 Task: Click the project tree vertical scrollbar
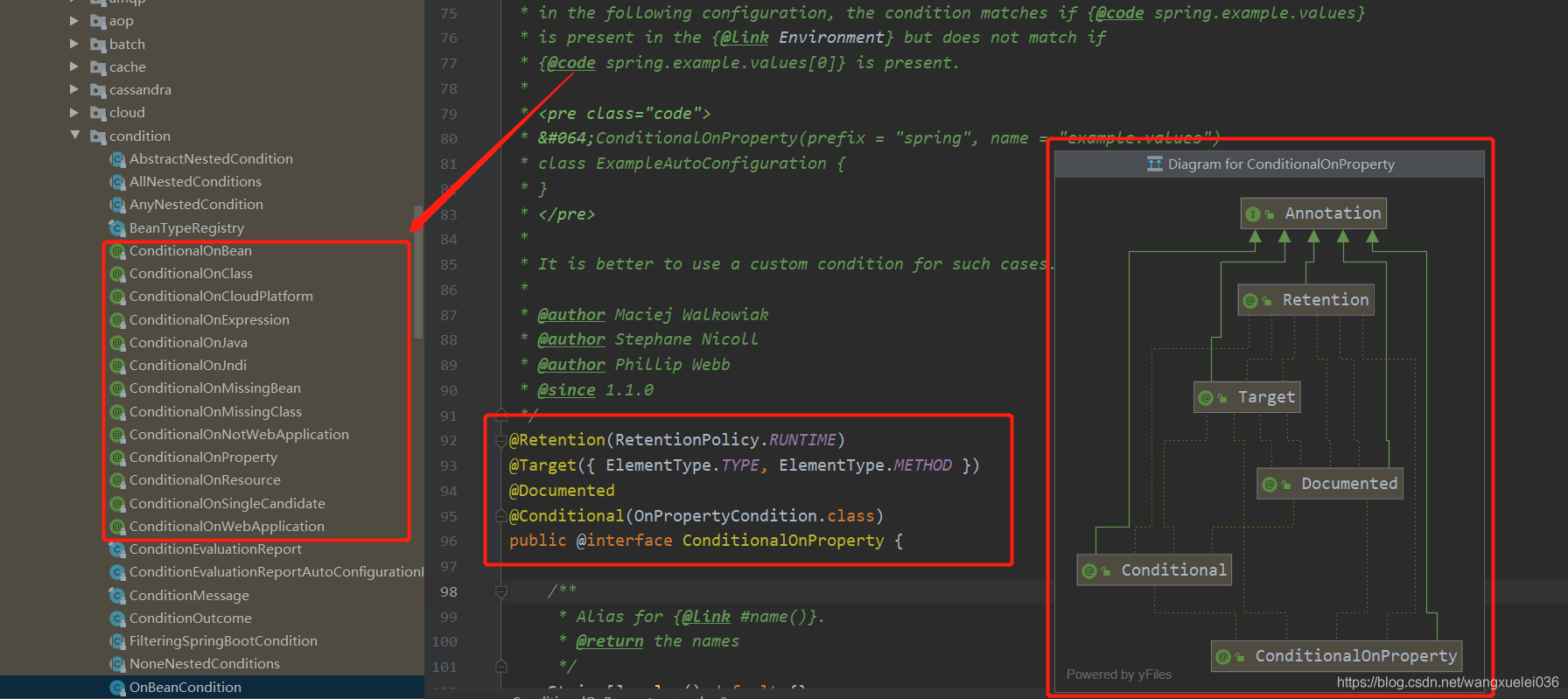(x=418, y=272)
